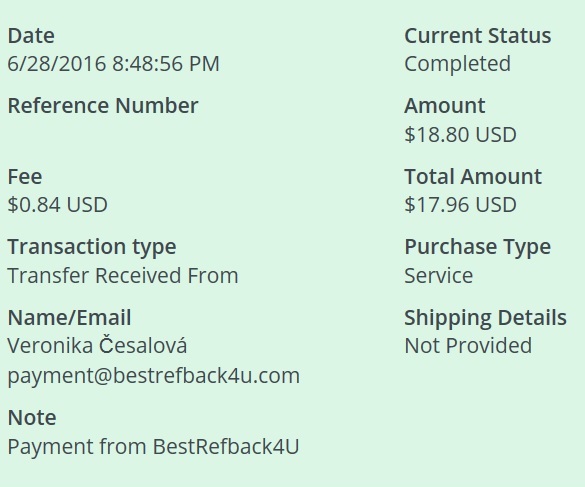Click the Note heading

[32, 417]
